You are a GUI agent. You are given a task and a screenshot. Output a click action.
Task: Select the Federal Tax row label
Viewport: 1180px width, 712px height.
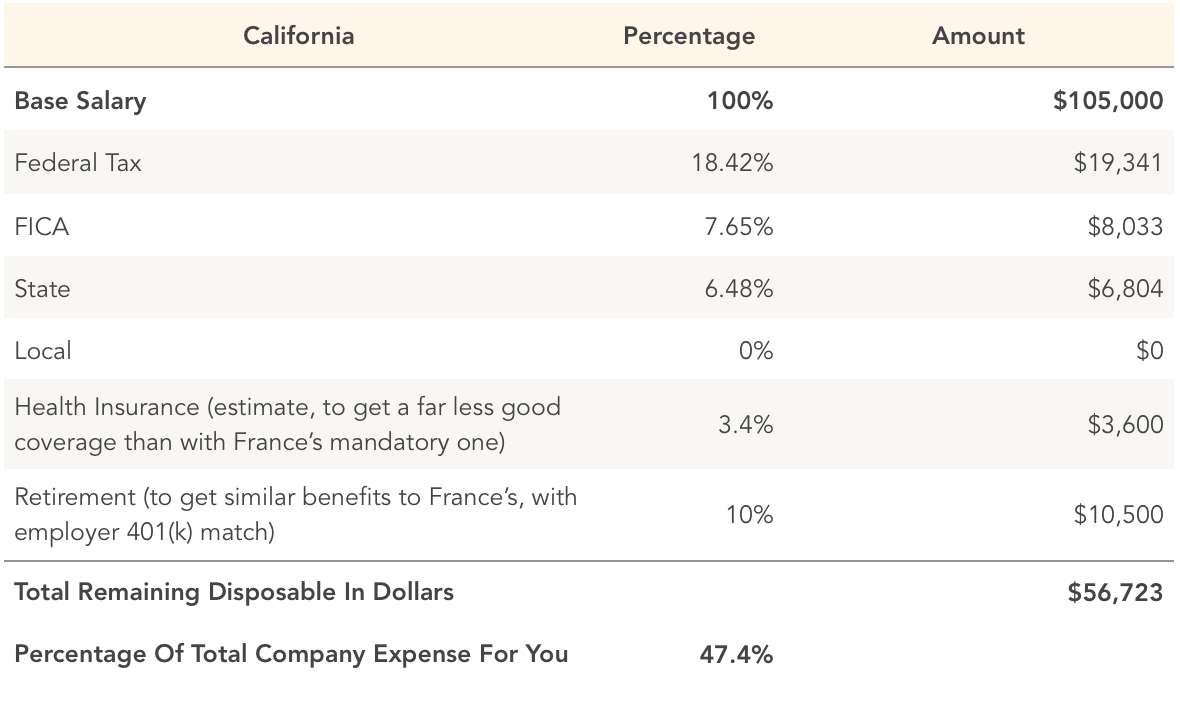(78, 163)
